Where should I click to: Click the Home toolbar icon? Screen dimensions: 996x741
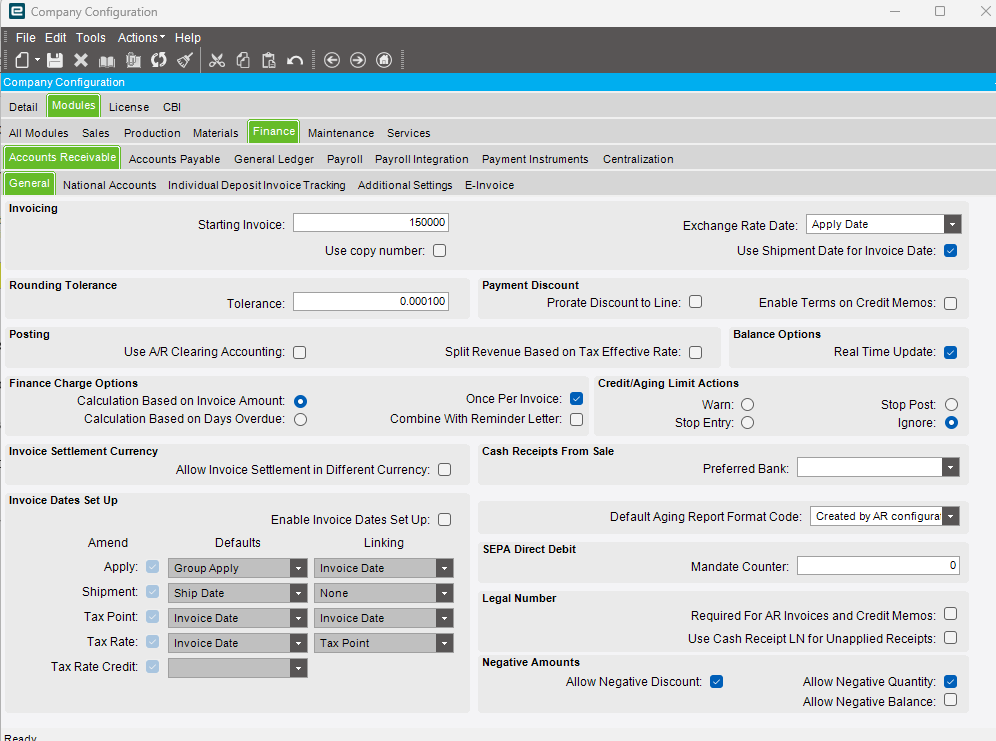tap(384, 60)
